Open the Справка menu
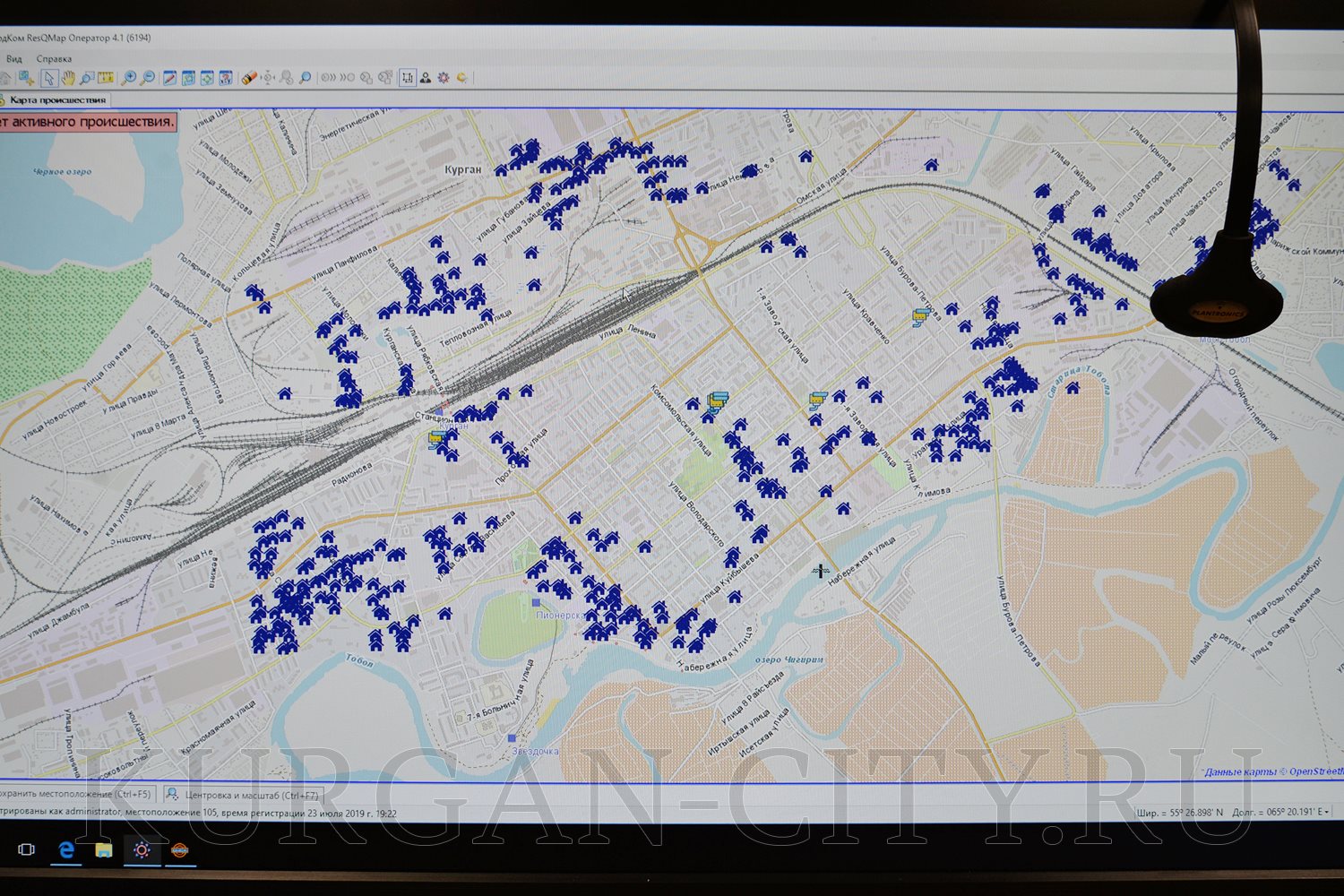The width and height of the screenshot is (1344, 896). coord(54,59)
